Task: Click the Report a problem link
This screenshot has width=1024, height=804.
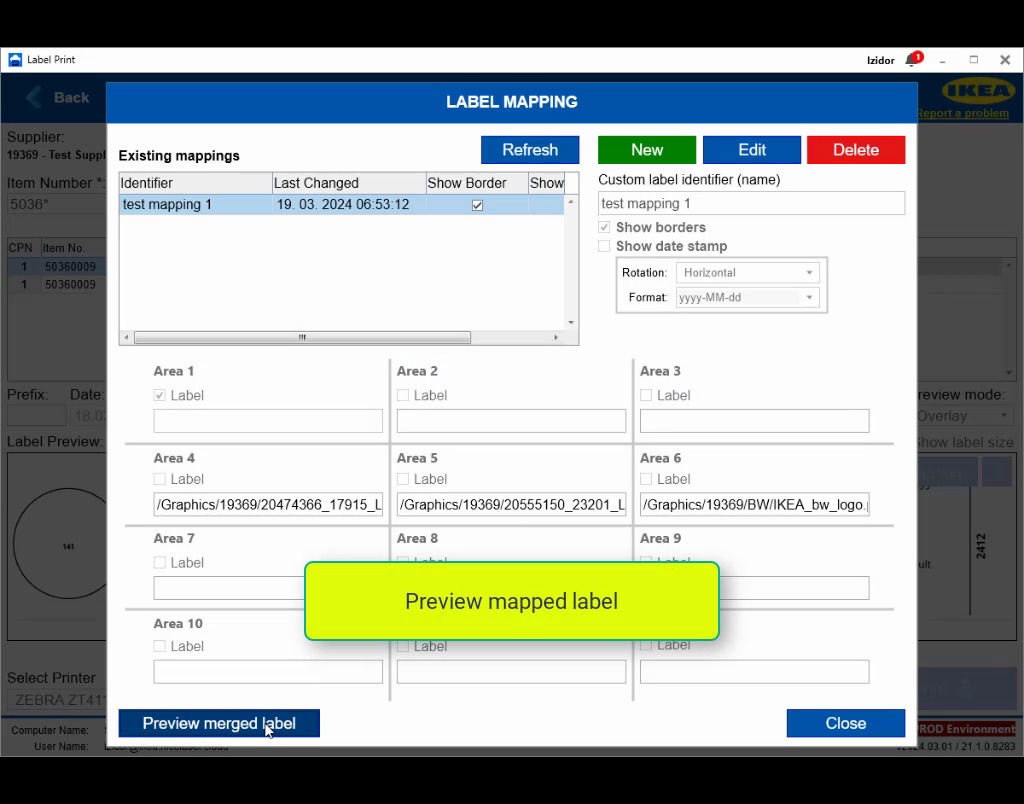Action: pos(963,114)
